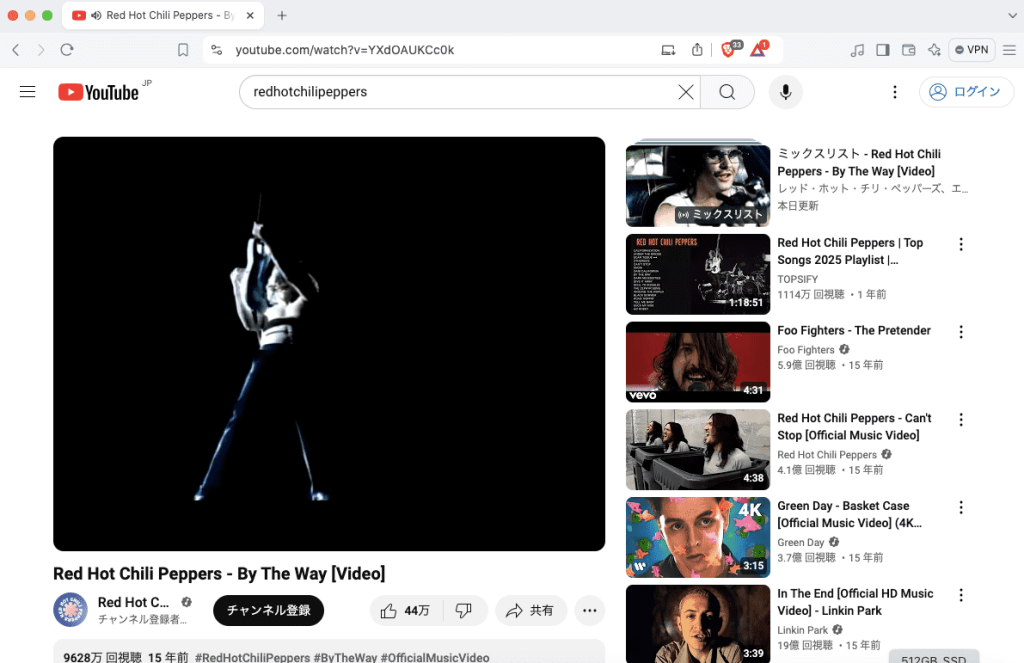Open options menu on the Foo Fighters suggestion
The image size is (1024, 663).
click(961, 332)
